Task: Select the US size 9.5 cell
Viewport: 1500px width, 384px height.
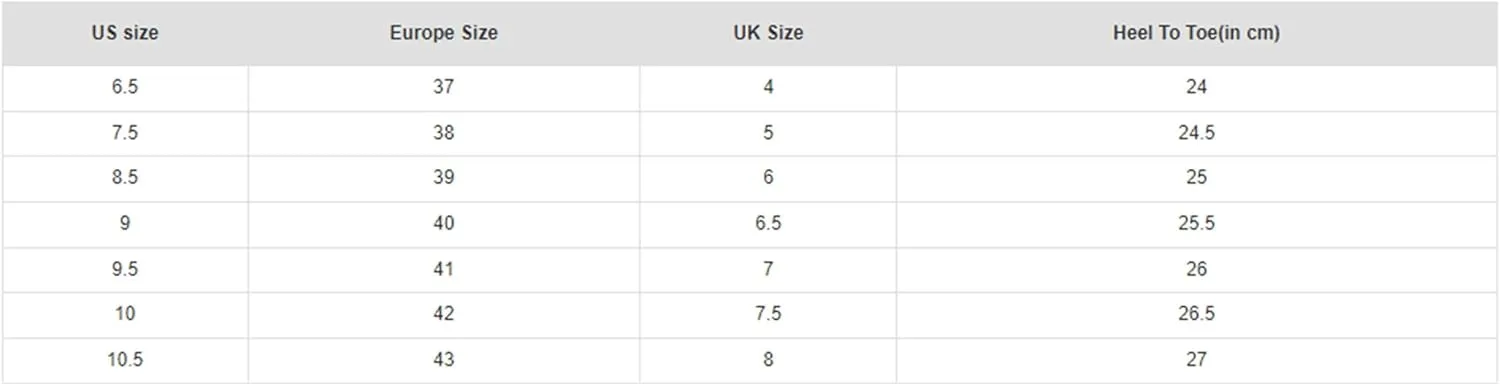Action: [x=125, y=269]
